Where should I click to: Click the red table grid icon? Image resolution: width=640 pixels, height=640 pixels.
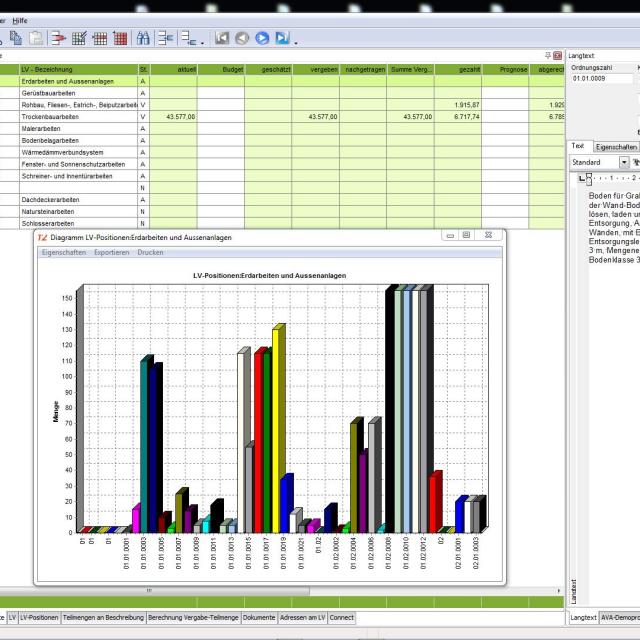(120, 38)
